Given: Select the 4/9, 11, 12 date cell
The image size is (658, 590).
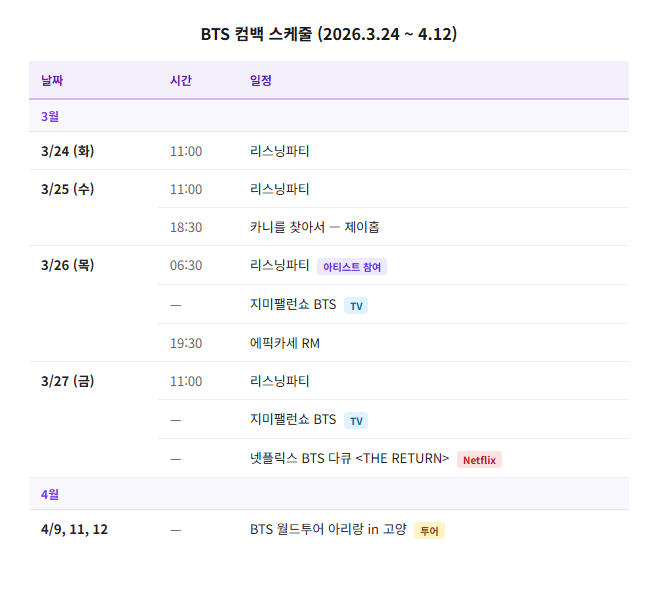Looking at the screenshot, I should tap(74, 529).
